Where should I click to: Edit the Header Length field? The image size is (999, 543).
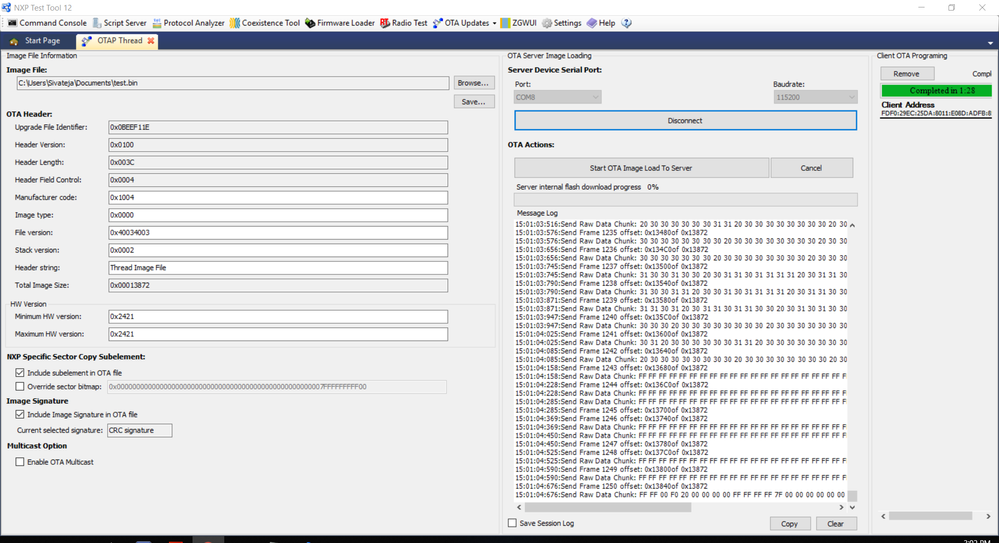click(278, 163)
